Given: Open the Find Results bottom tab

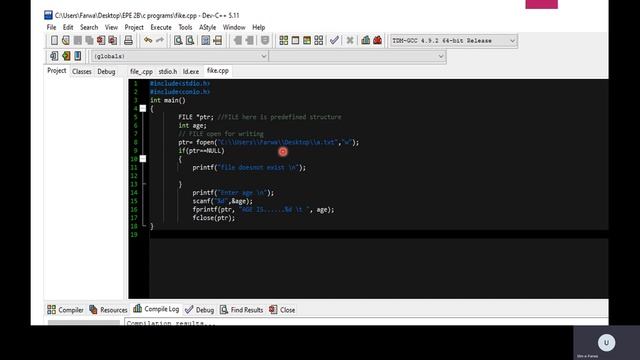Looking at the screenshot, I should point(241,310).
